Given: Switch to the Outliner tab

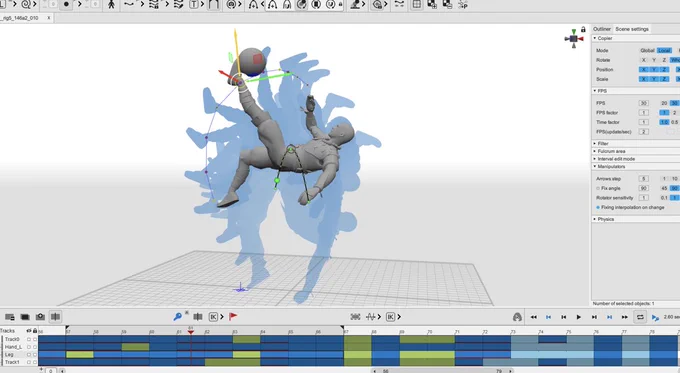Looking at the screenshot, I should pyautogui.click(x=602, y=29).
